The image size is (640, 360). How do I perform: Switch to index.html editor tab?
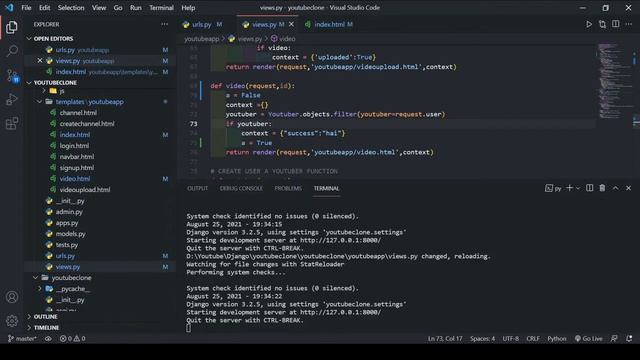click(329, 24)
